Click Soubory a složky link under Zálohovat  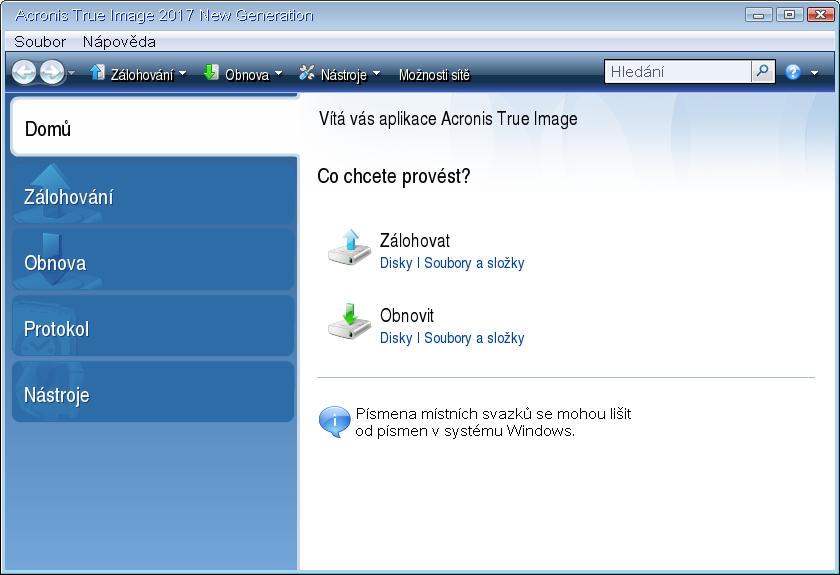pyautogui.click(x=474, y=263)
